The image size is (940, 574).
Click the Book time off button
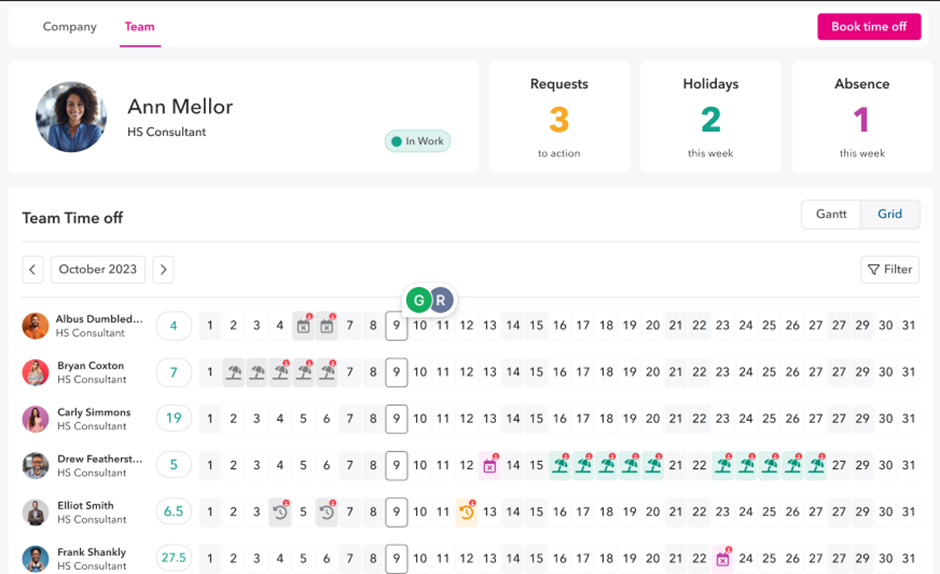click(x=868, y=27)
